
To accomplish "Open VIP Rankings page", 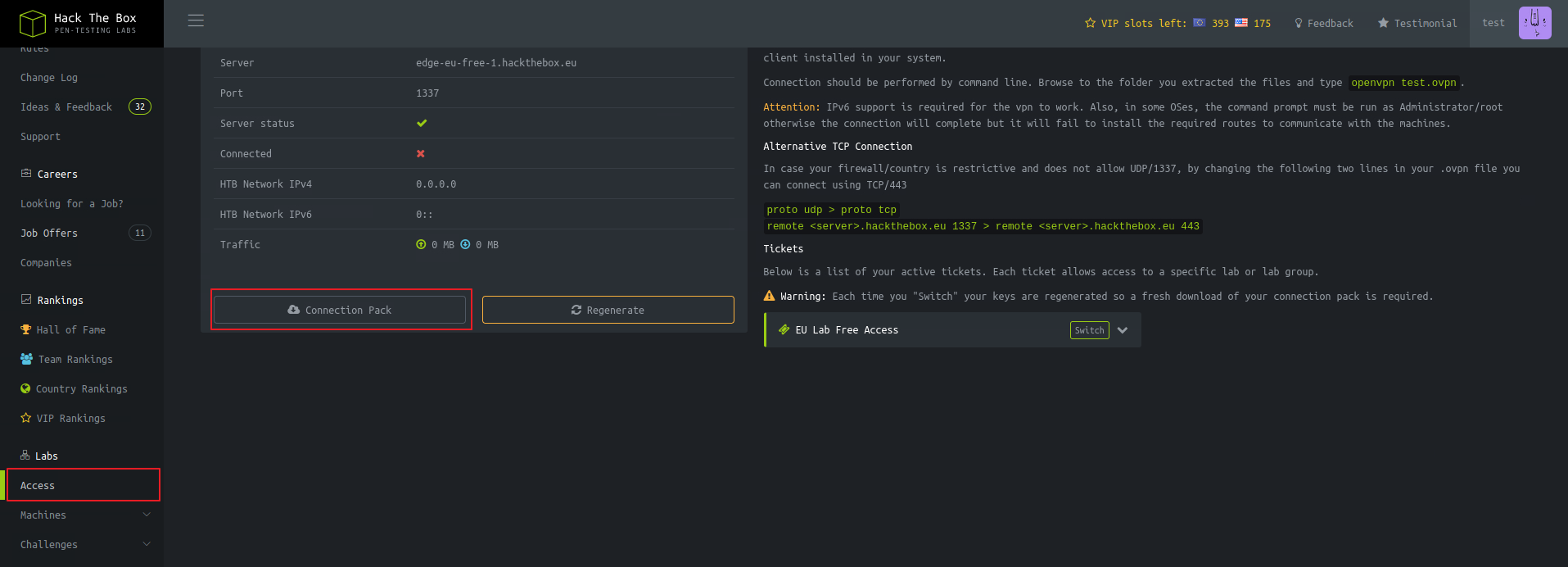I will click(70, 418).
